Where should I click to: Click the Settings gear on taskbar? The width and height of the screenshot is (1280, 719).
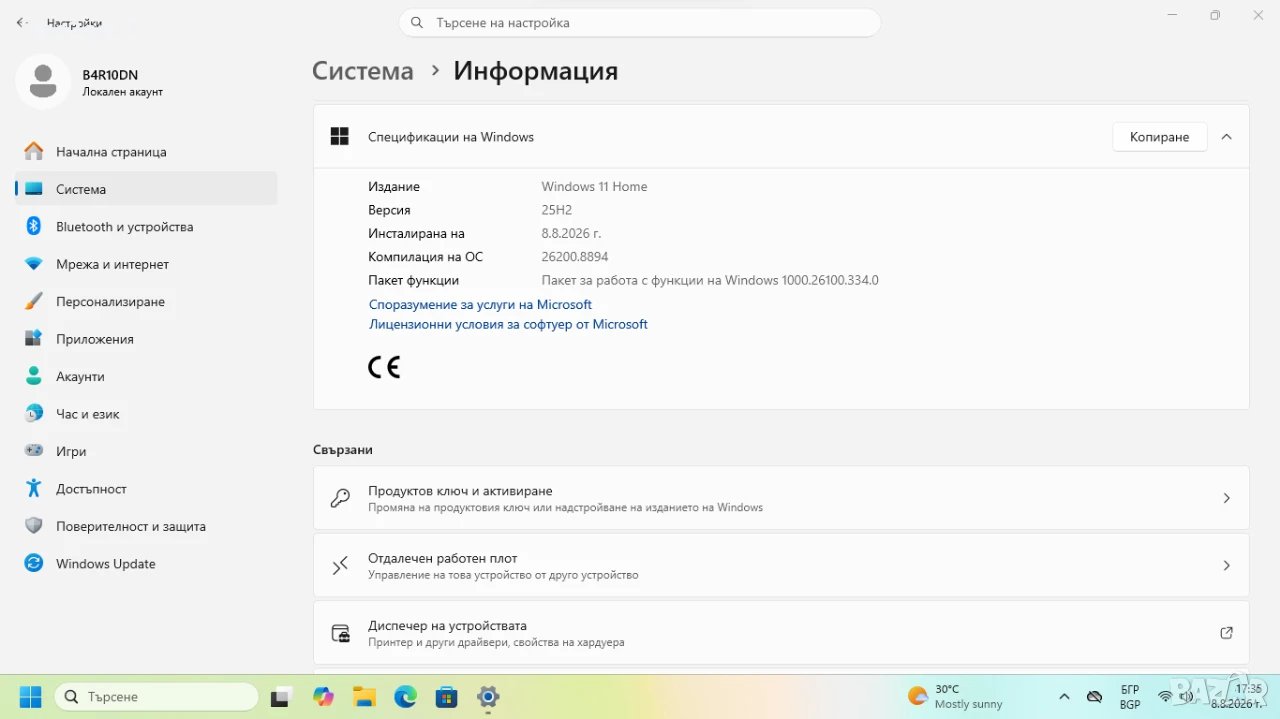tap(488, 697)
